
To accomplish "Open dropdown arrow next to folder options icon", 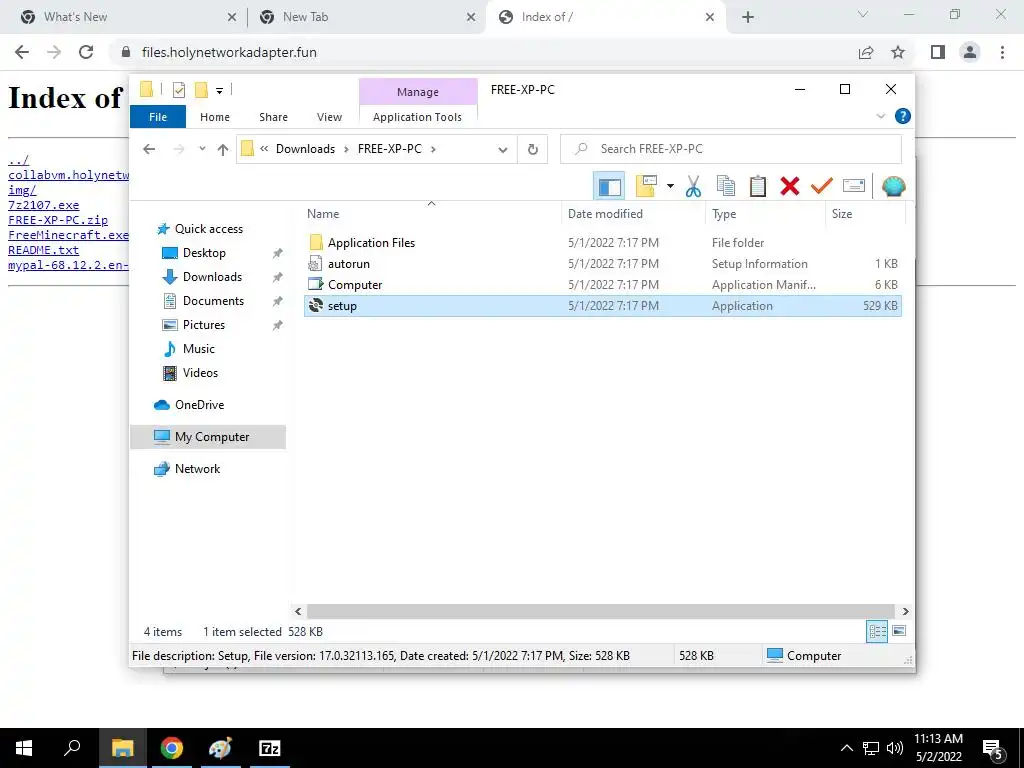I will tap(670, 187).
